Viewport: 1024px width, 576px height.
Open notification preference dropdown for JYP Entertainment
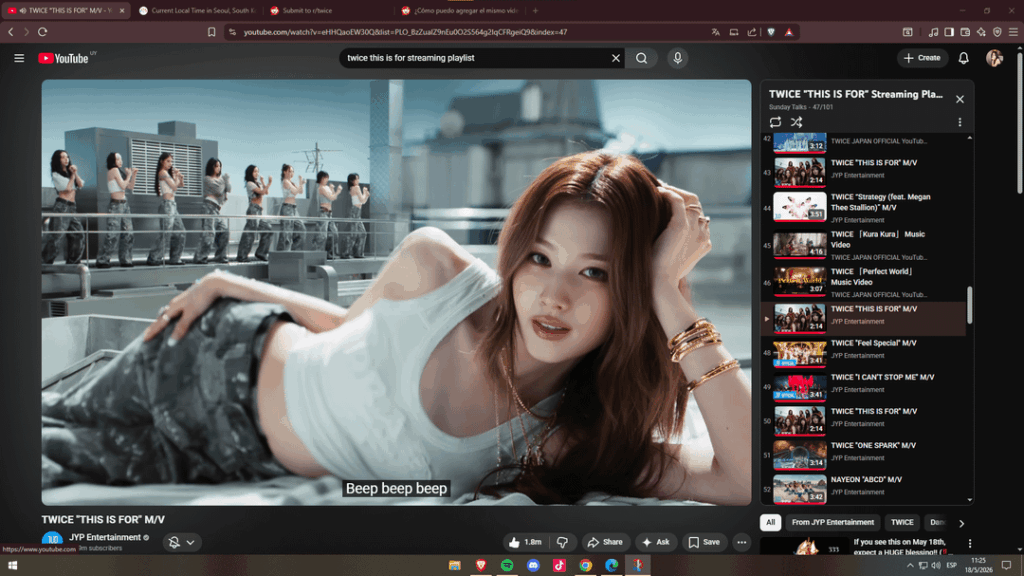(x=182, y=542)
